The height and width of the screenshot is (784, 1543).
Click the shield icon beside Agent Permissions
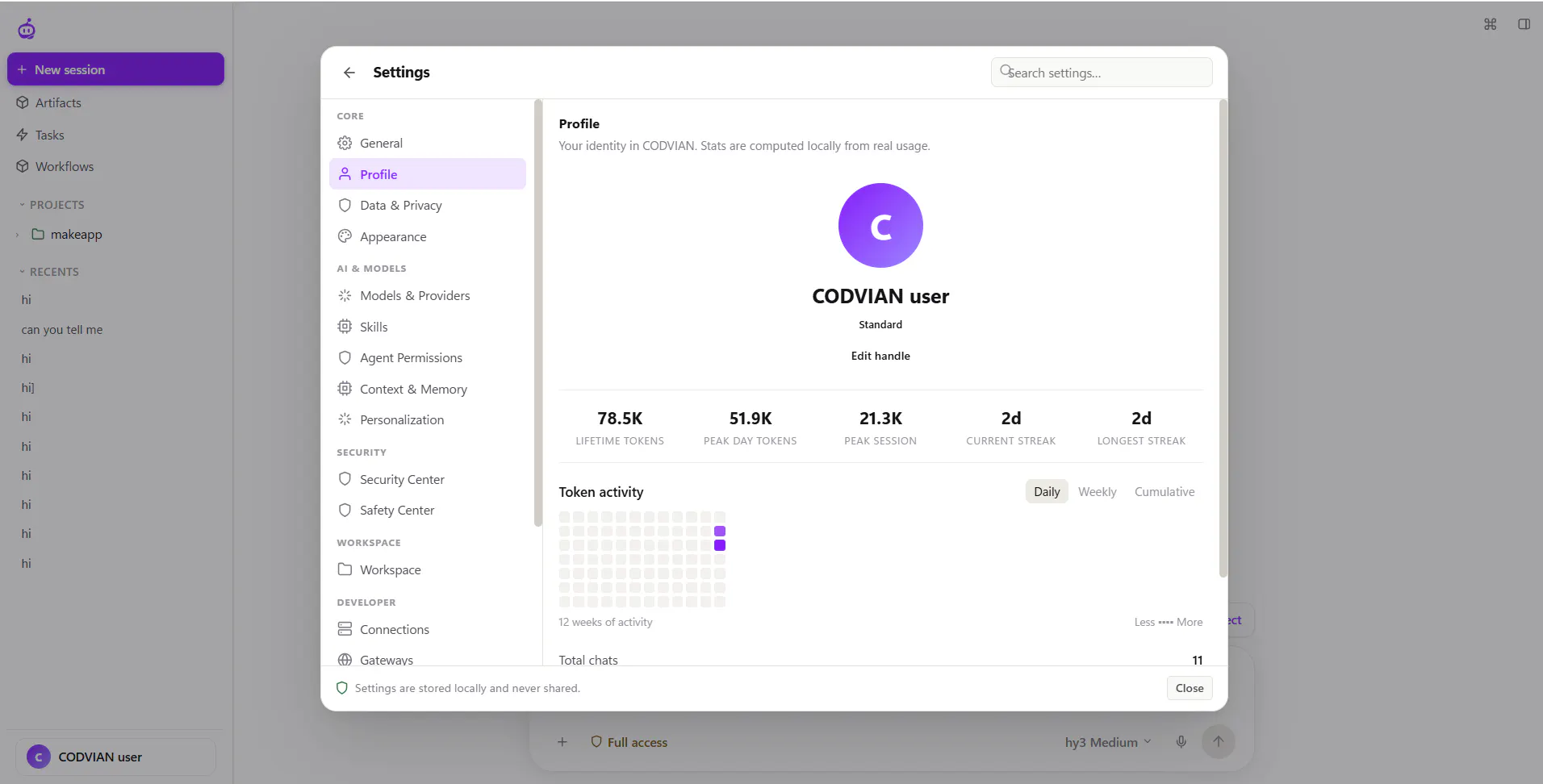click(345, 357)
